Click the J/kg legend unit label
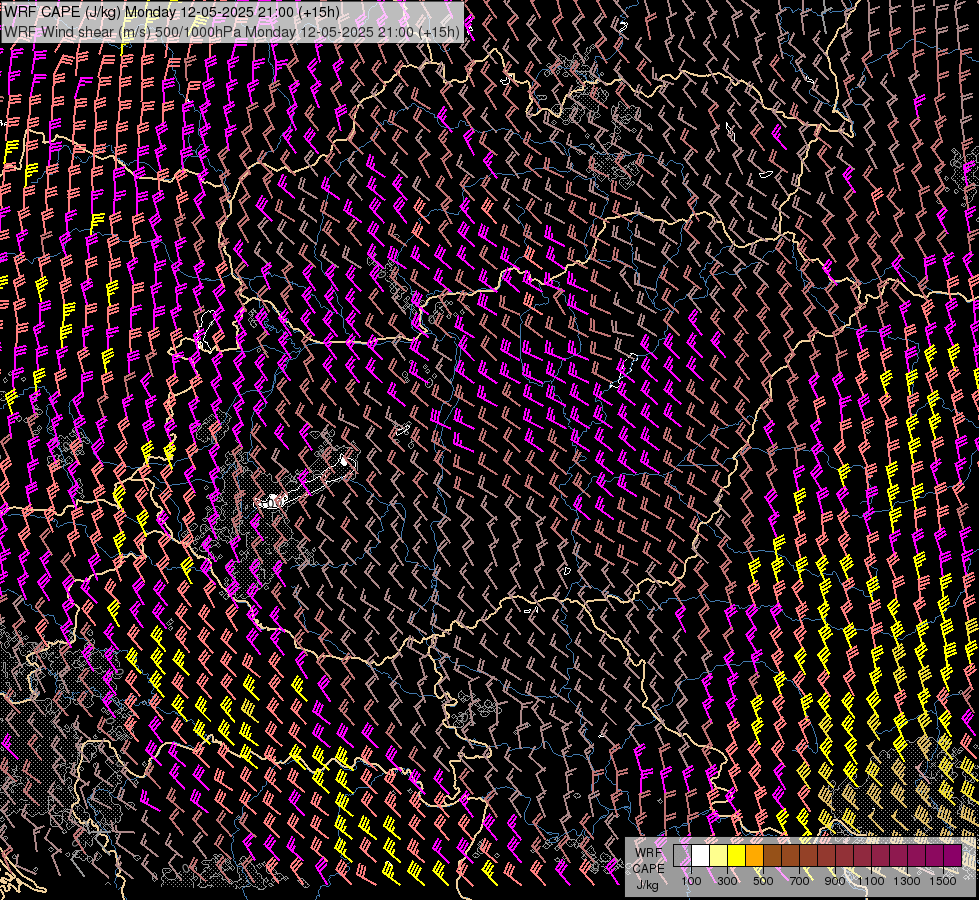Image resolution: width=979 pixels, height=900 pixels. [x=648, y=885]
